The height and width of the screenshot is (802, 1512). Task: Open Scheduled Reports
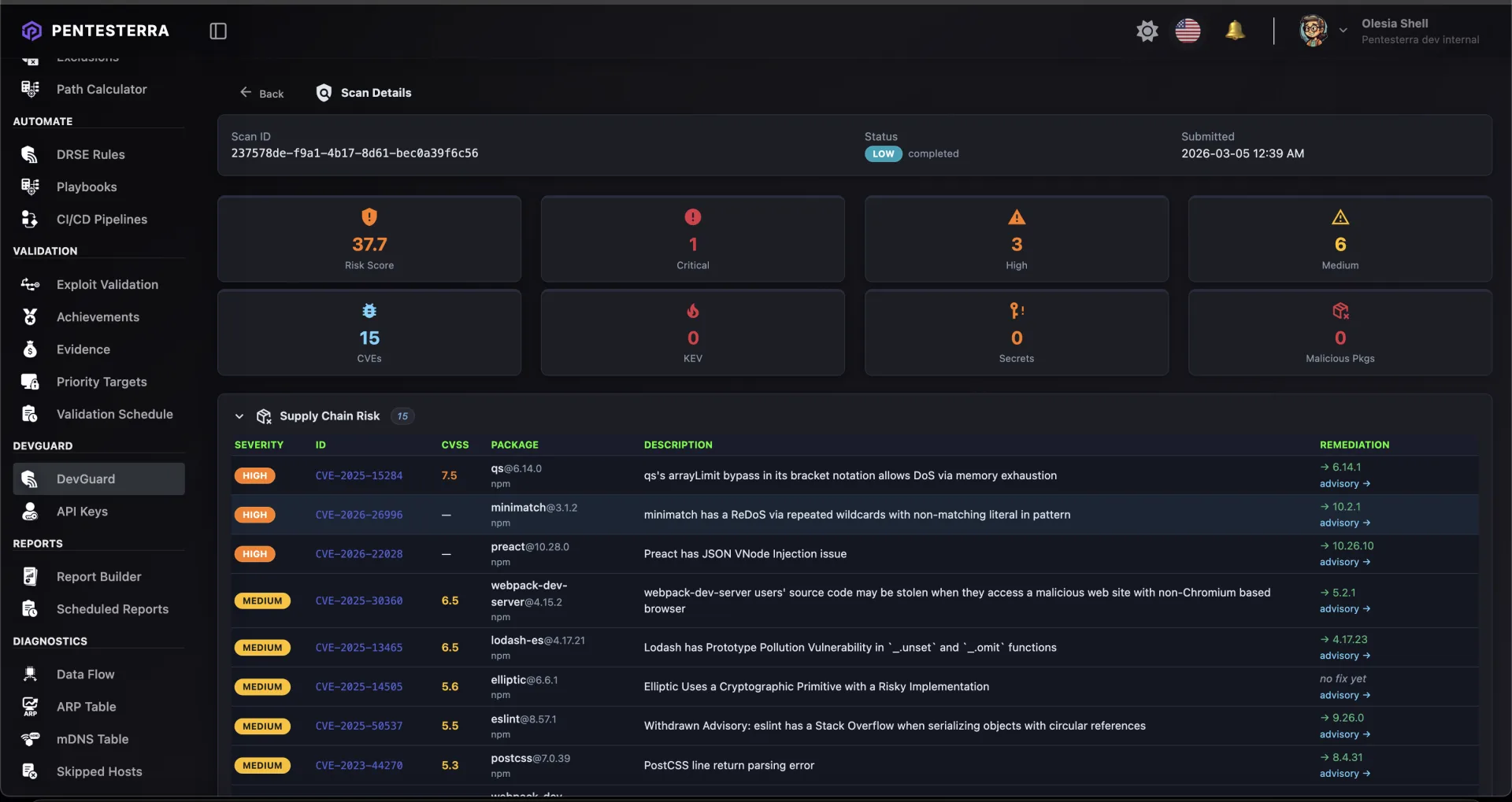click(113, 608)
